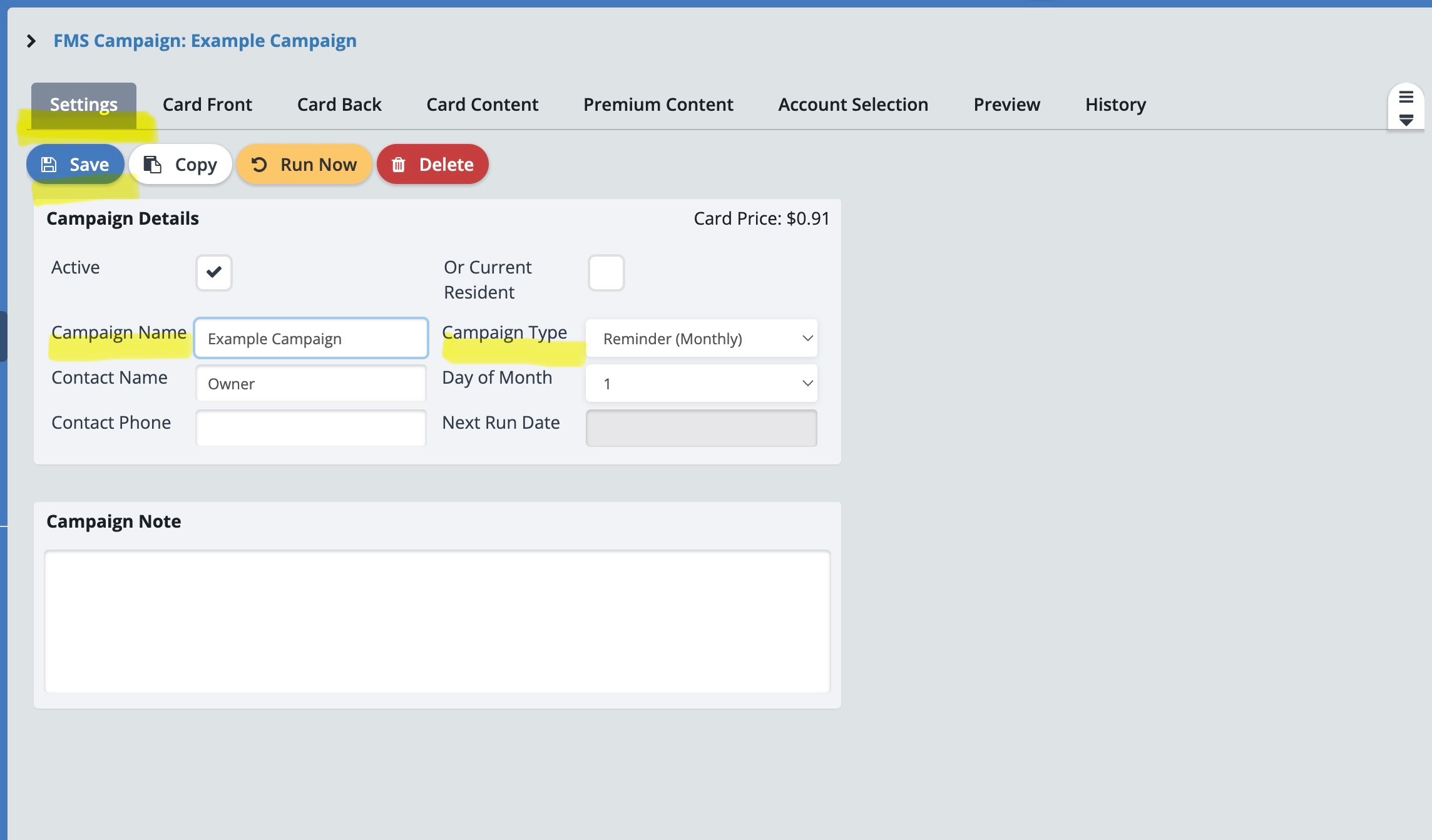Enable the Or Current Resident checkbox
Image resolution: width=1432 pixels, height=840 pixels.
click(606, 272)
